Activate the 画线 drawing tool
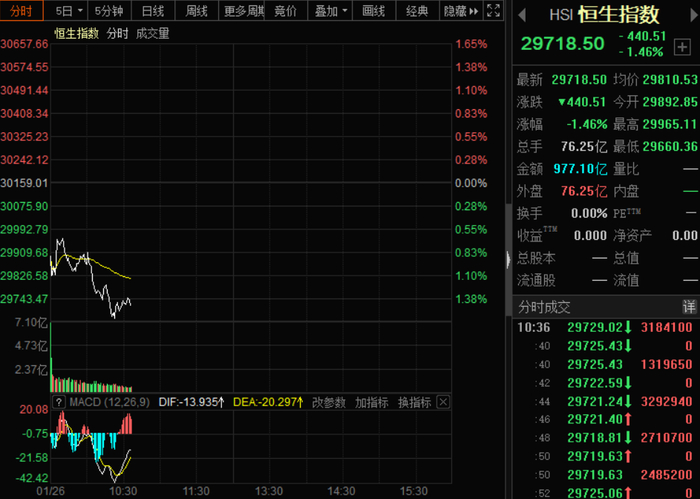This screenshot has height=499, width=700. (374, 11)
